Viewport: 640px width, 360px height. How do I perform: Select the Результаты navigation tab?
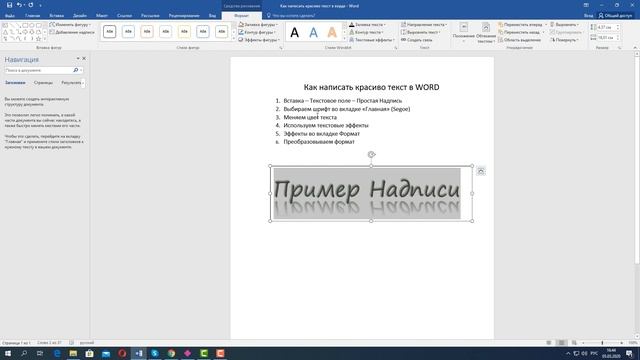(71, 83)
